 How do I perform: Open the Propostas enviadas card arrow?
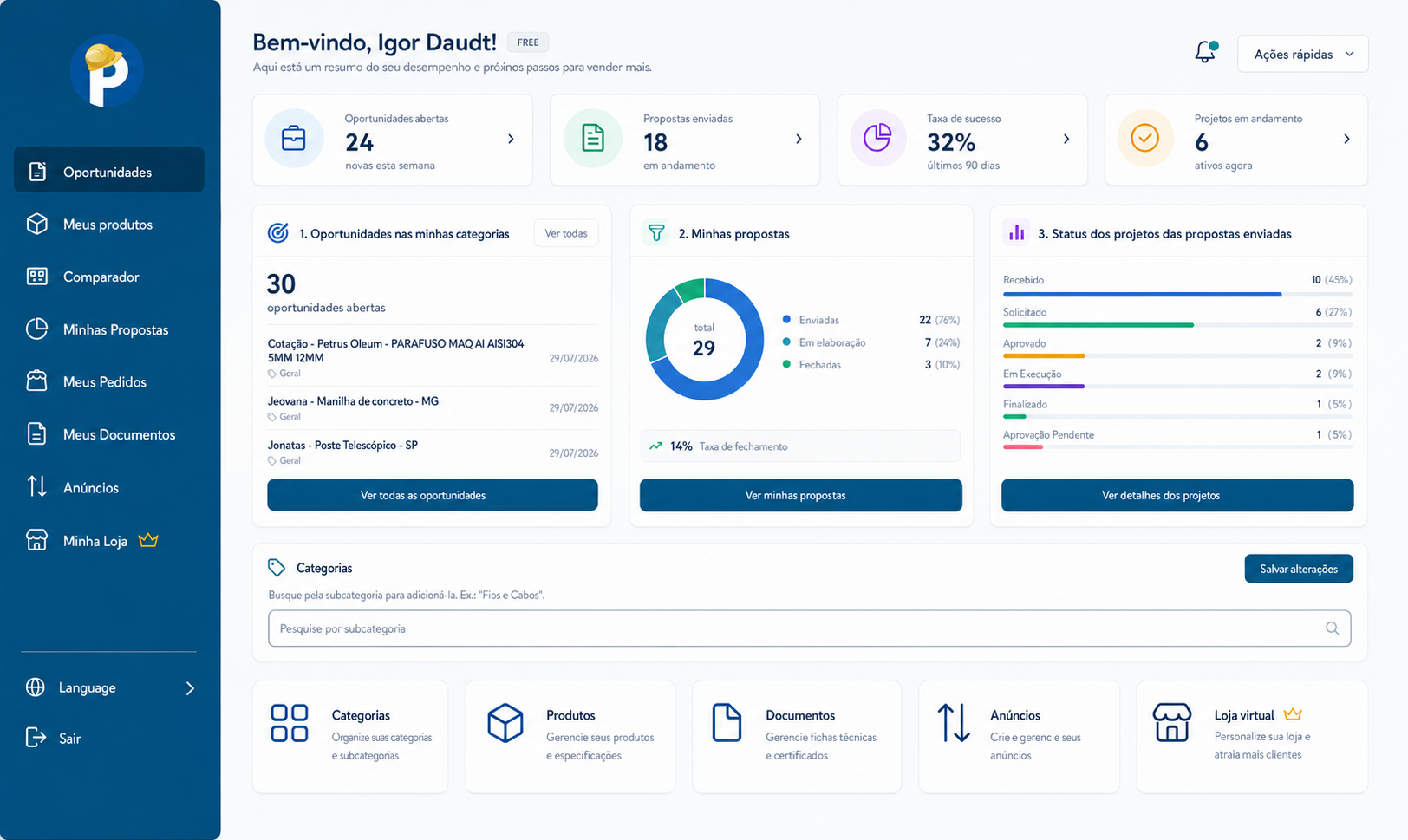(799, 139)
